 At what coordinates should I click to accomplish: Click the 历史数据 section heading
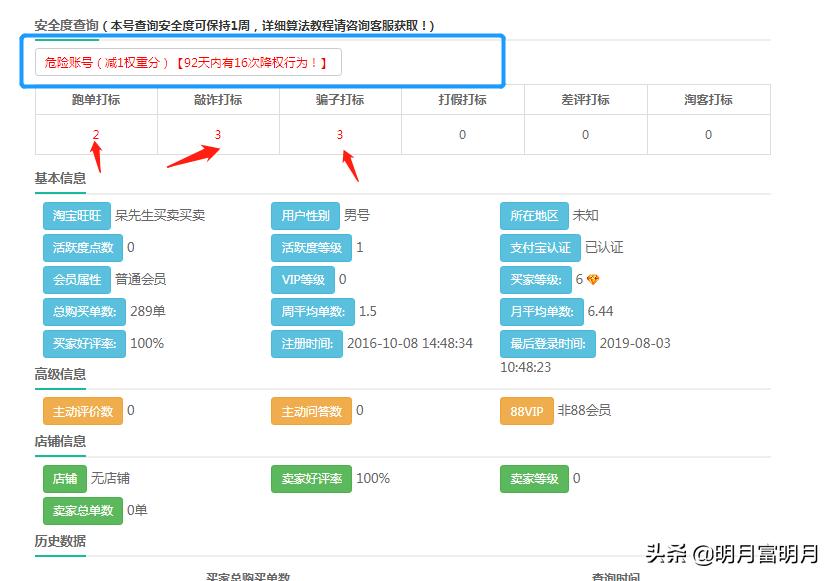click(x=58, y=543)
